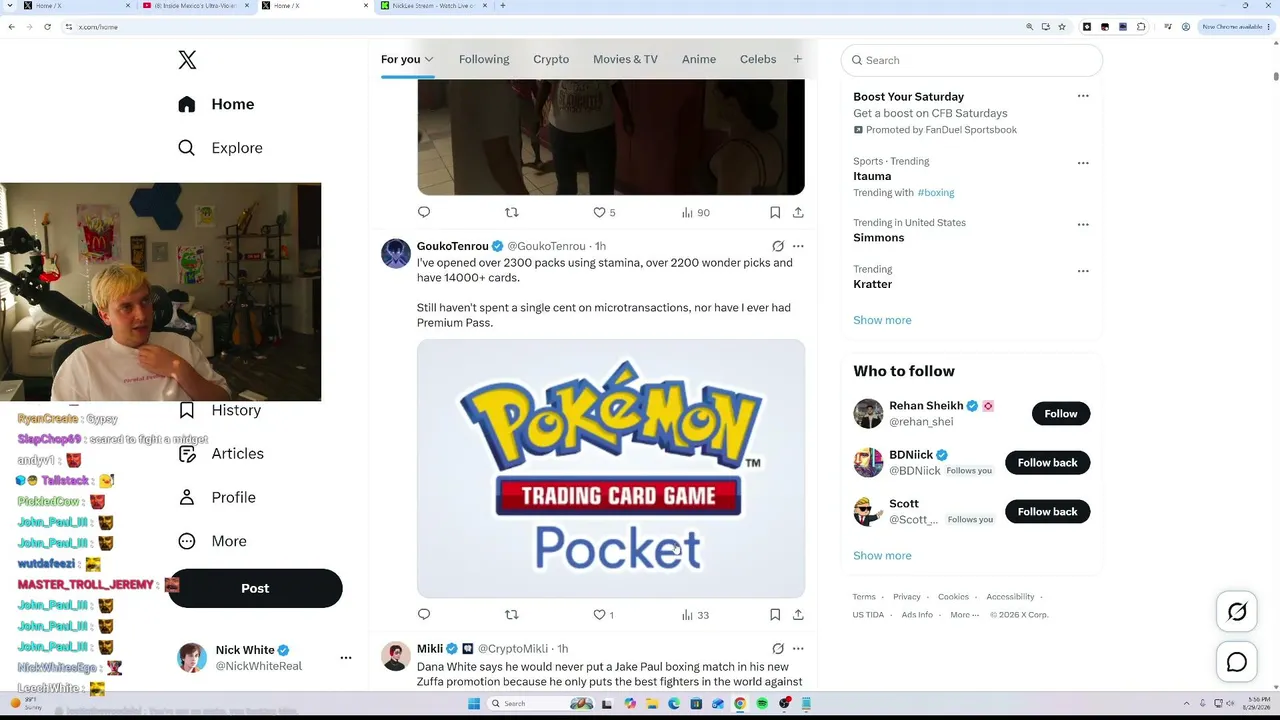Open options for Boost Your Saturday promo
Screen dimensions: 1280x720
click(x=1083, y=96)
